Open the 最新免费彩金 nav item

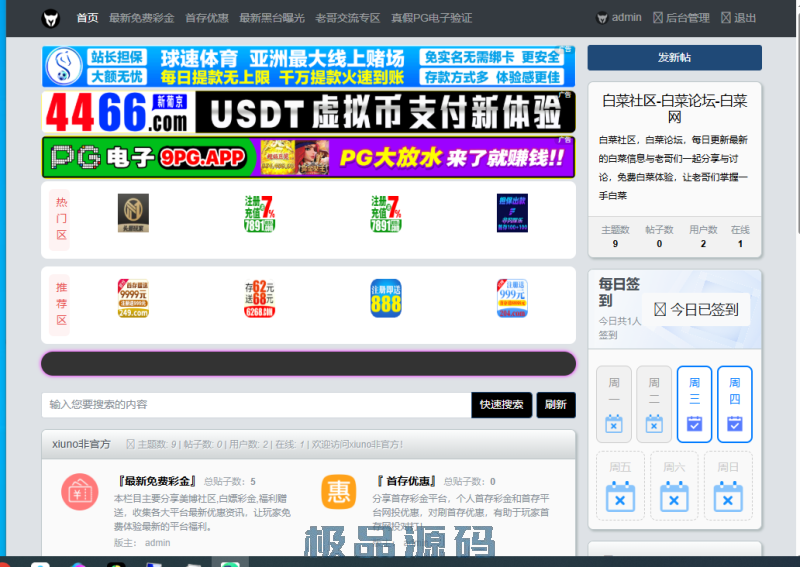point(141,18)
